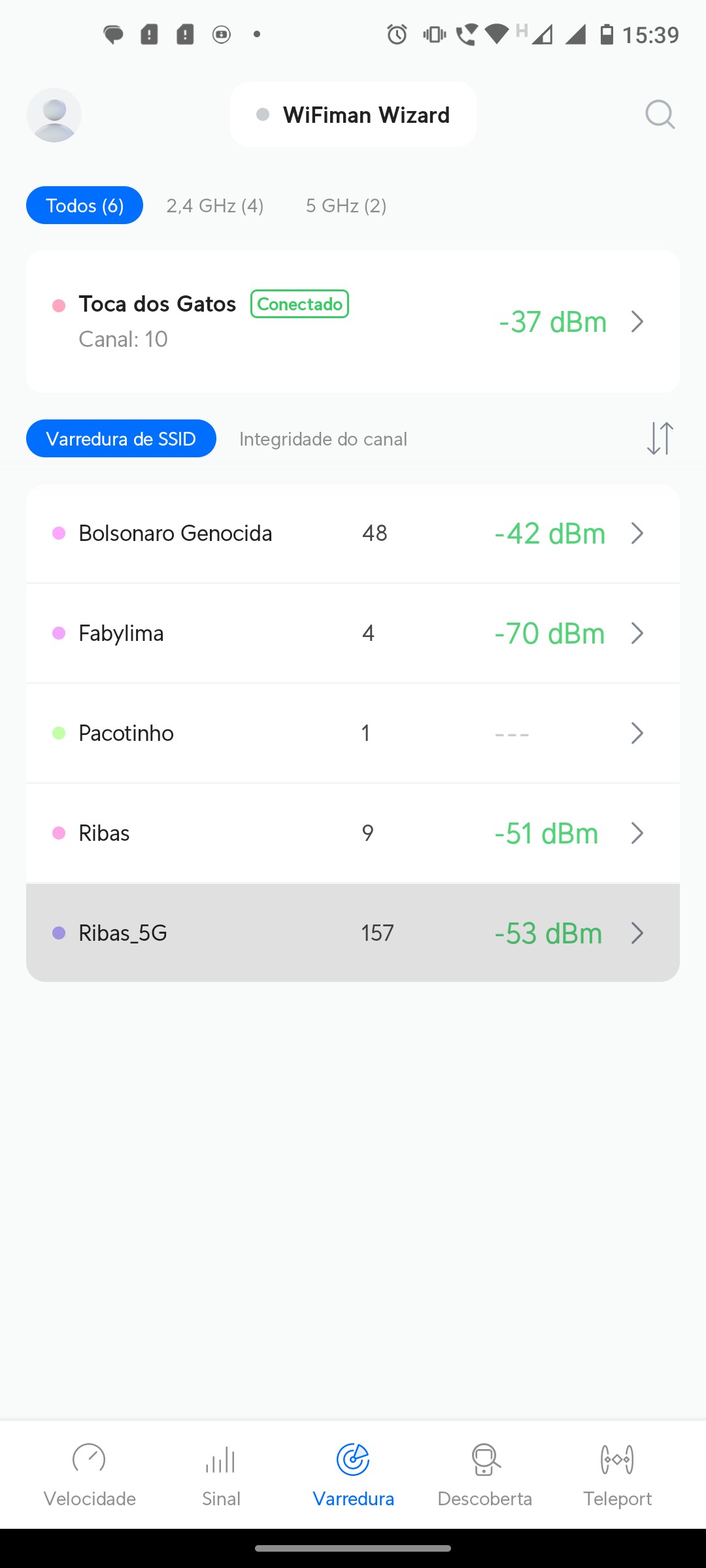The height and width of the screenshot is (1568, 706).
Task: Tap the WiFiman Wizard button
Action: pyautogui.click(x=353, y=115)
